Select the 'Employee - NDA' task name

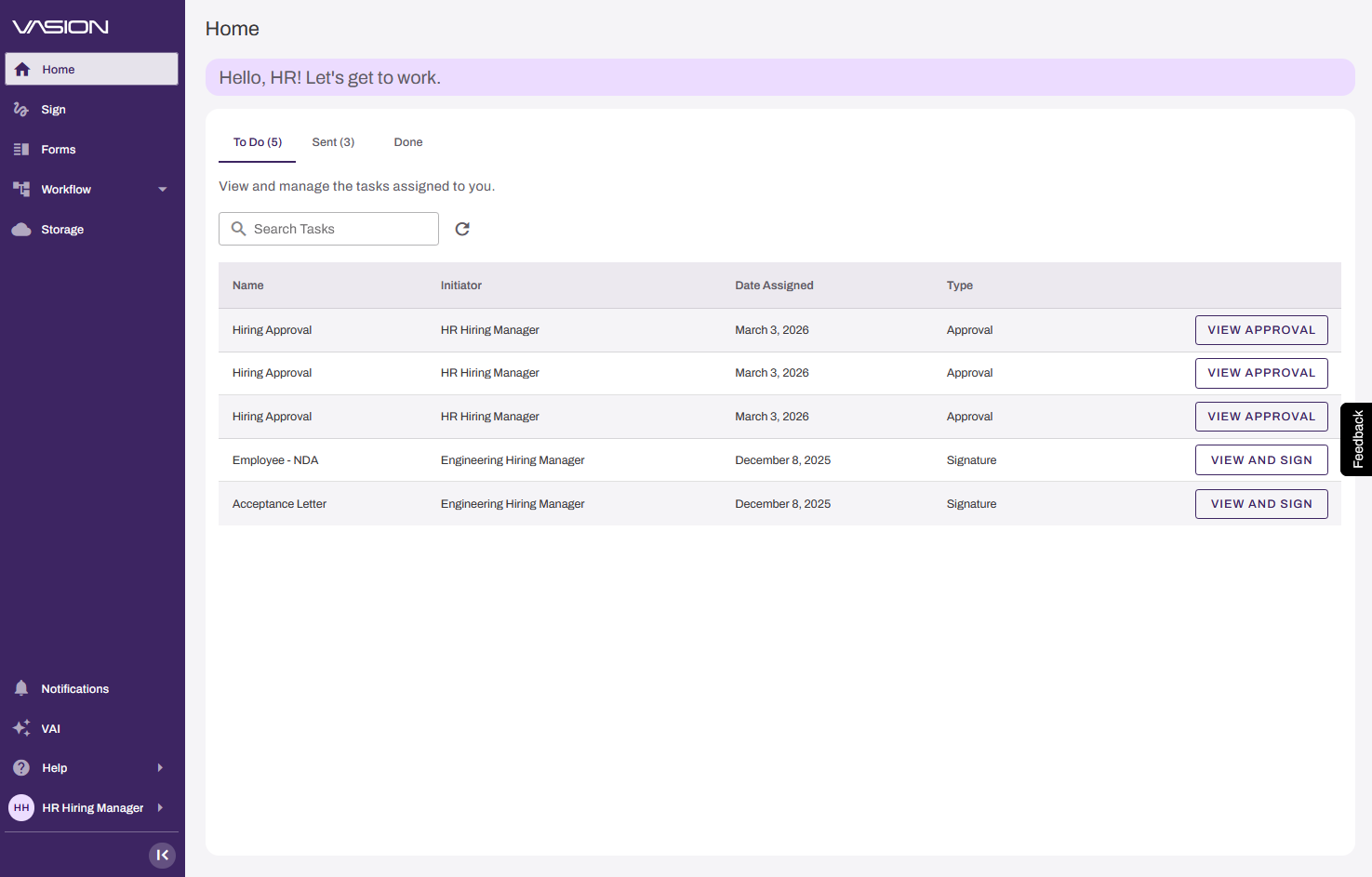click(x=275, y=460)
